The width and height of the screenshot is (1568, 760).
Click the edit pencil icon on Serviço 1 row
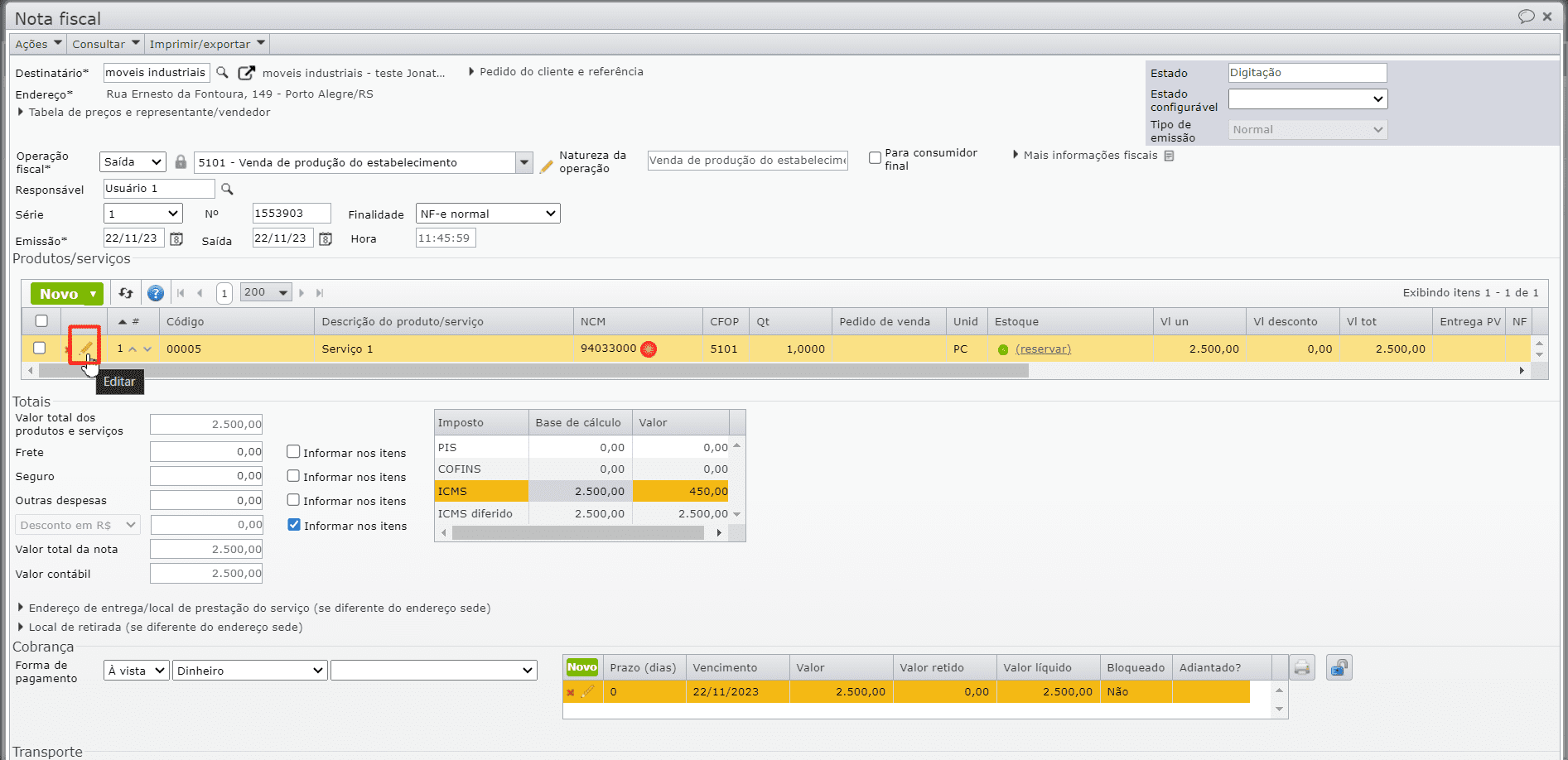[x=85, y=349]
